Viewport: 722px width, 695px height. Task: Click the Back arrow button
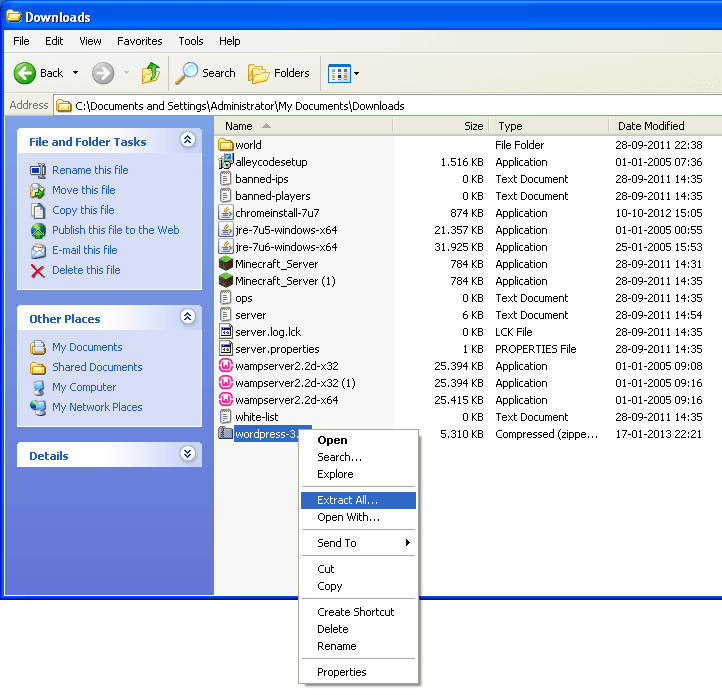39,73
